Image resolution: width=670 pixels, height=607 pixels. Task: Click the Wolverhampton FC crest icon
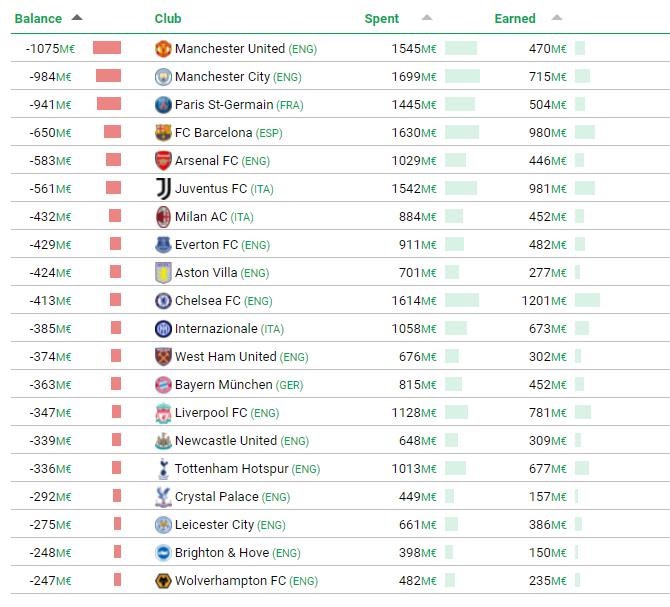(x=164, y=581)
